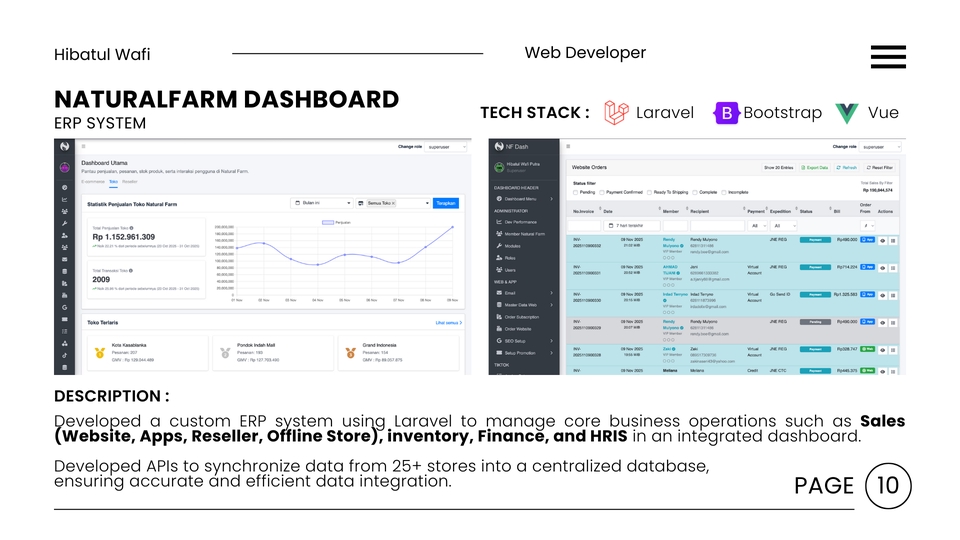Open the Change role dropdown on Website Orders

click(881, 146)
